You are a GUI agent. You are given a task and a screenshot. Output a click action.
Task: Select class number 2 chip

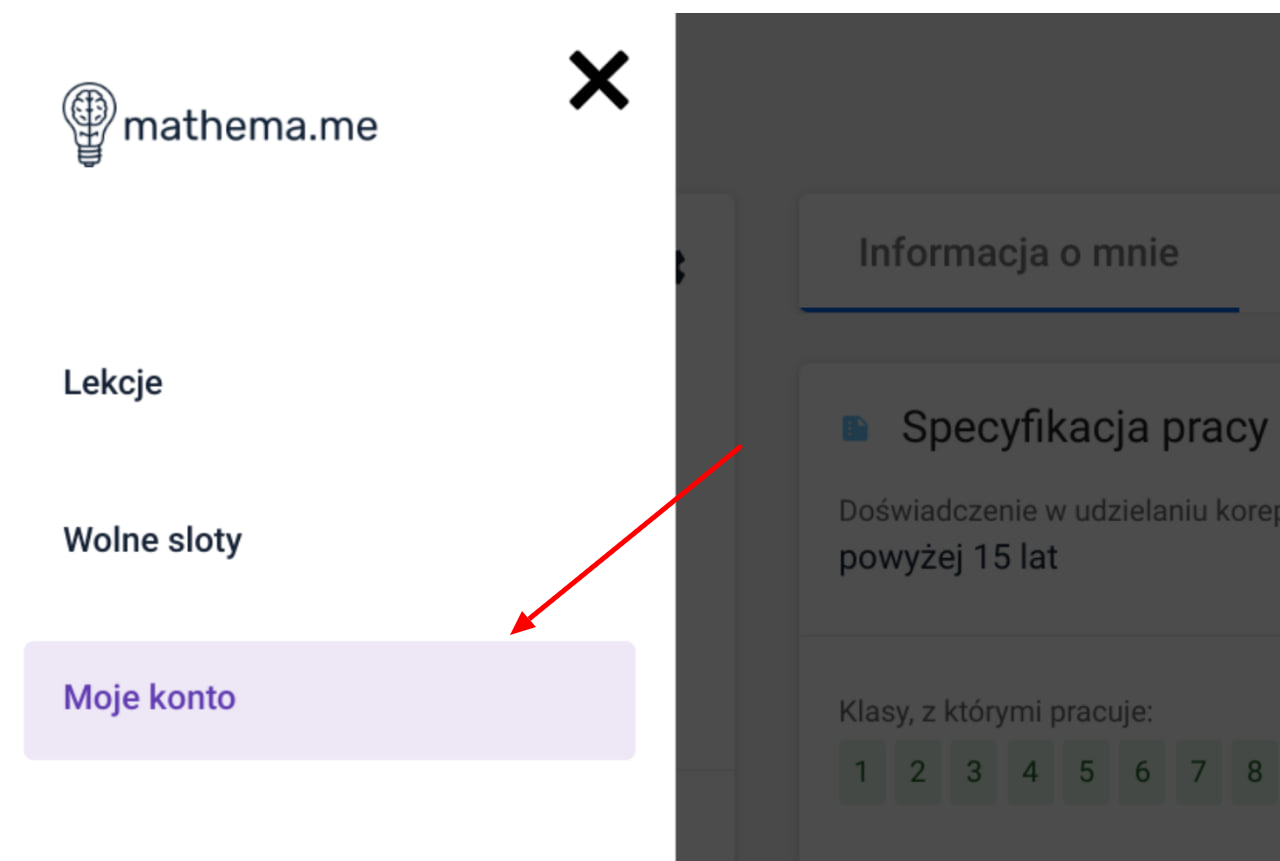[918, 772]
